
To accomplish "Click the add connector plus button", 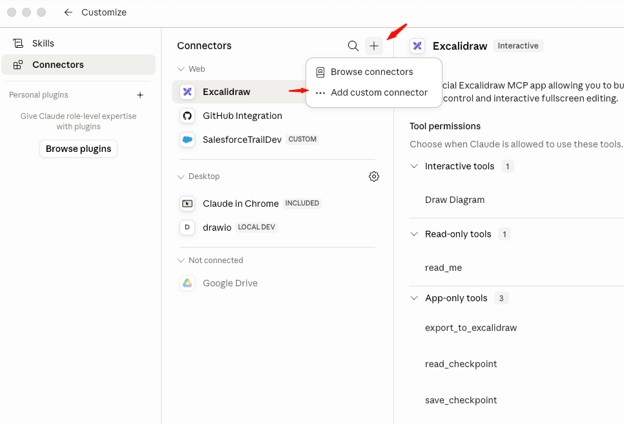I will point(374,46).
